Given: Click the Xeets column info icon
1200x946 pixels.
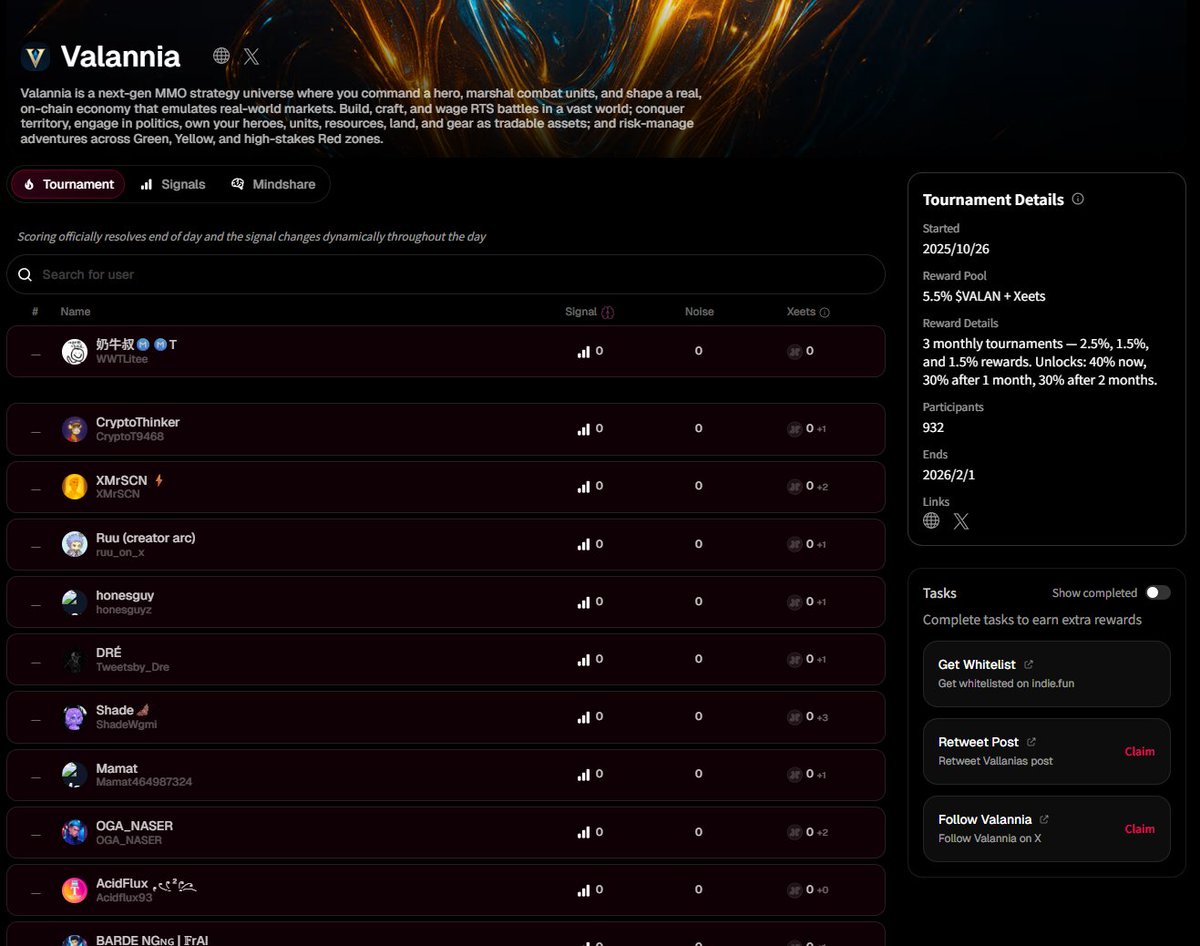Looking at the screenshot, I should 824,312.
